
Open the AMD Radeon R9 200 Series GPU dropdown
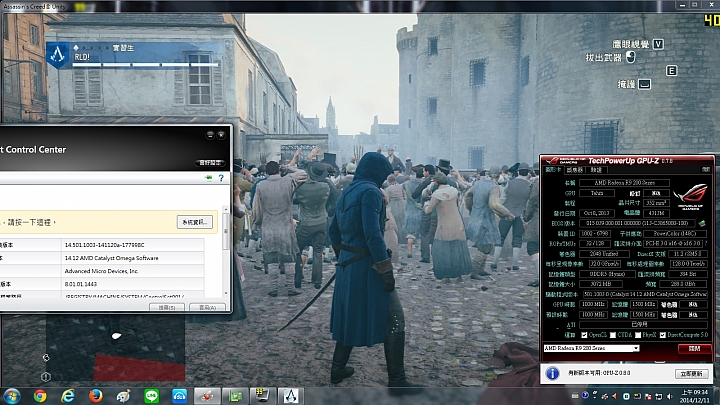point(591,348)
